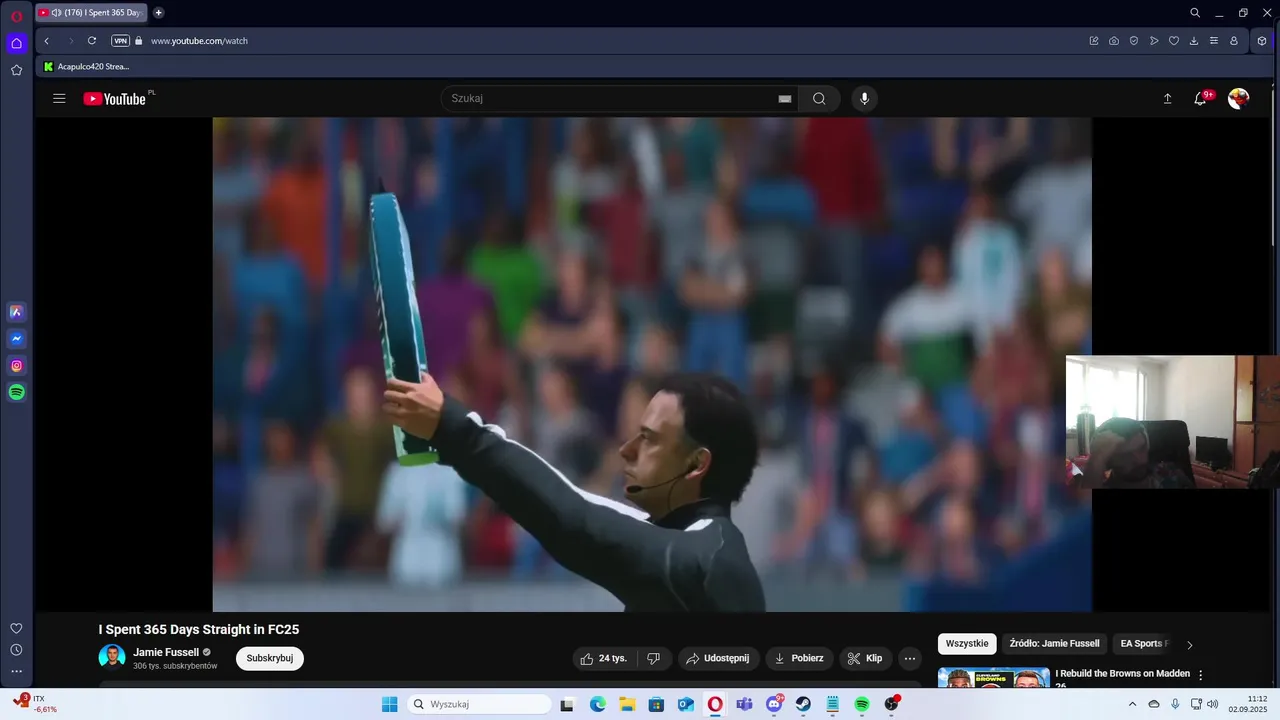
Task: Open Jamie Fussell channel avatar
Action: pyautogui.click(x=112, y=657)
